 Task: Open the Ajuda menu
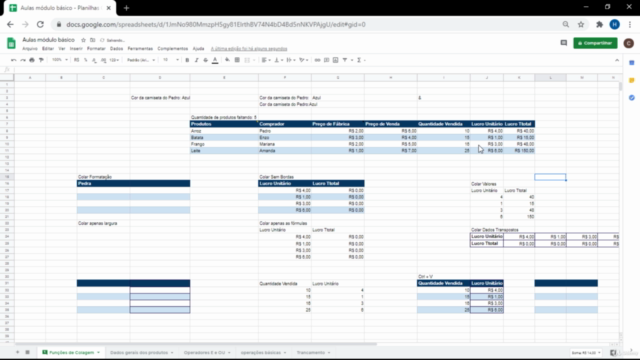(x=198, y=49)
